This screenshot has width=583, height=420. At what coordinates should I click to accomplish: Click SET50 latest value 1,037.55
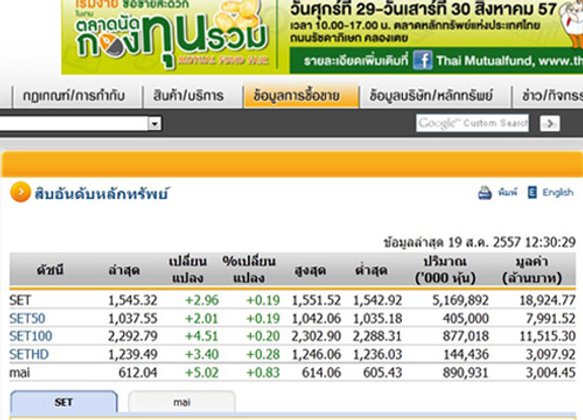tap(132, 319)
